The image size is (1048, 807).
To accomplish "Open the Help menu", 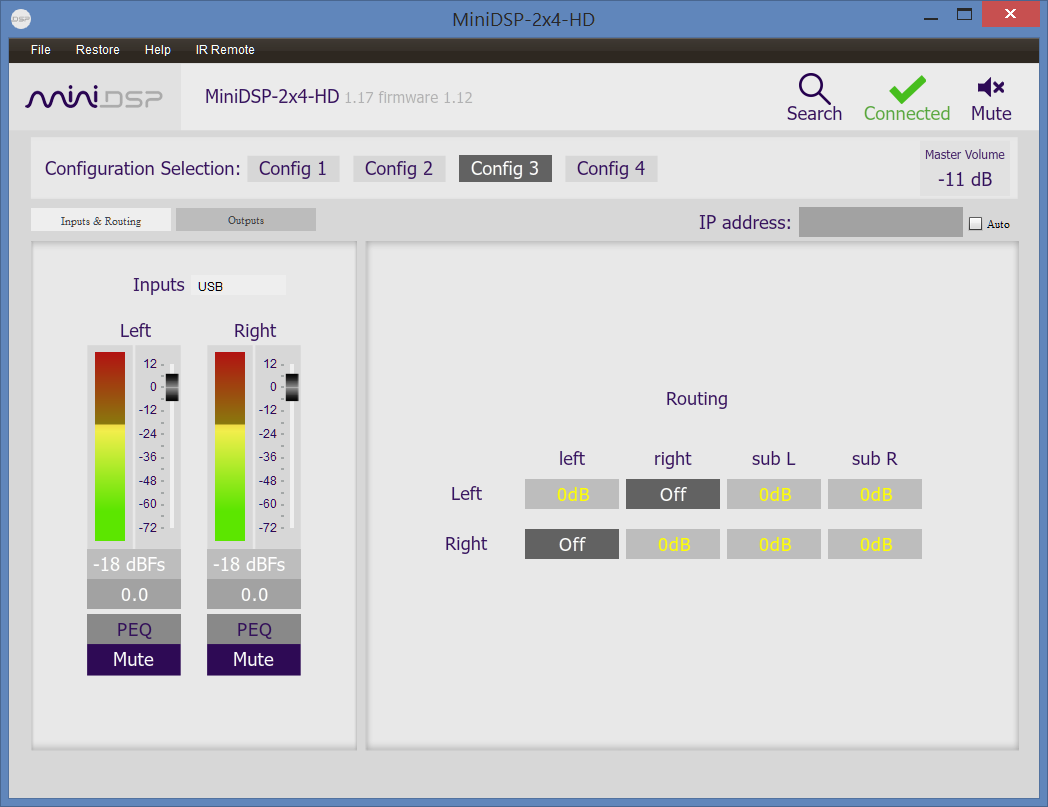I will [158, 49].
